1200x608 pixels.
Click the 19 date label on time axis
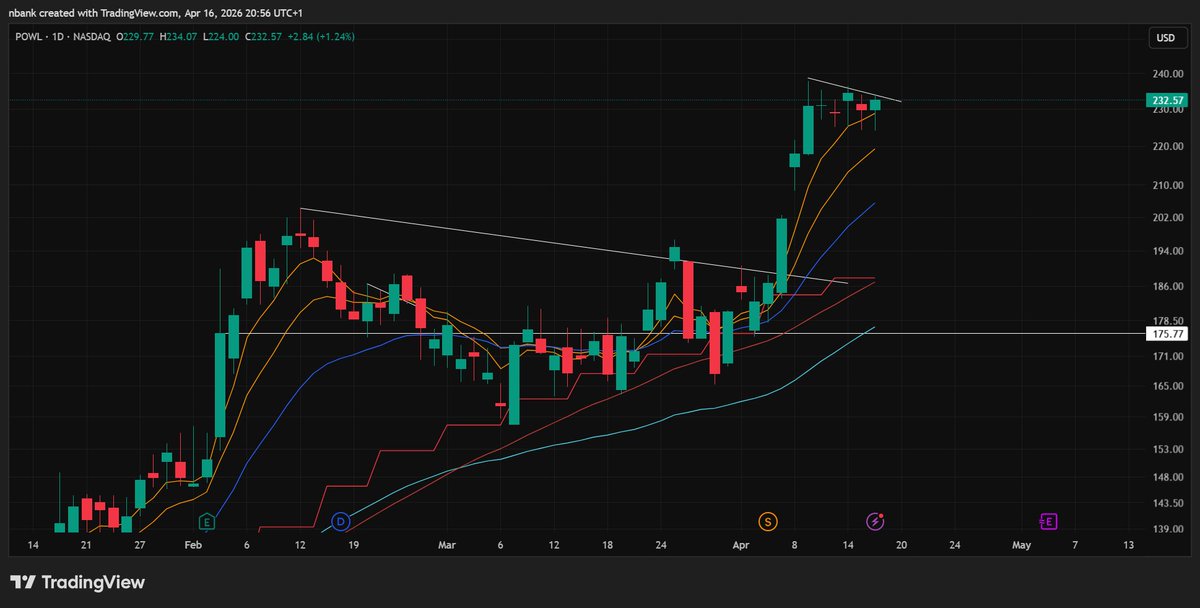(x=354, y=546)
